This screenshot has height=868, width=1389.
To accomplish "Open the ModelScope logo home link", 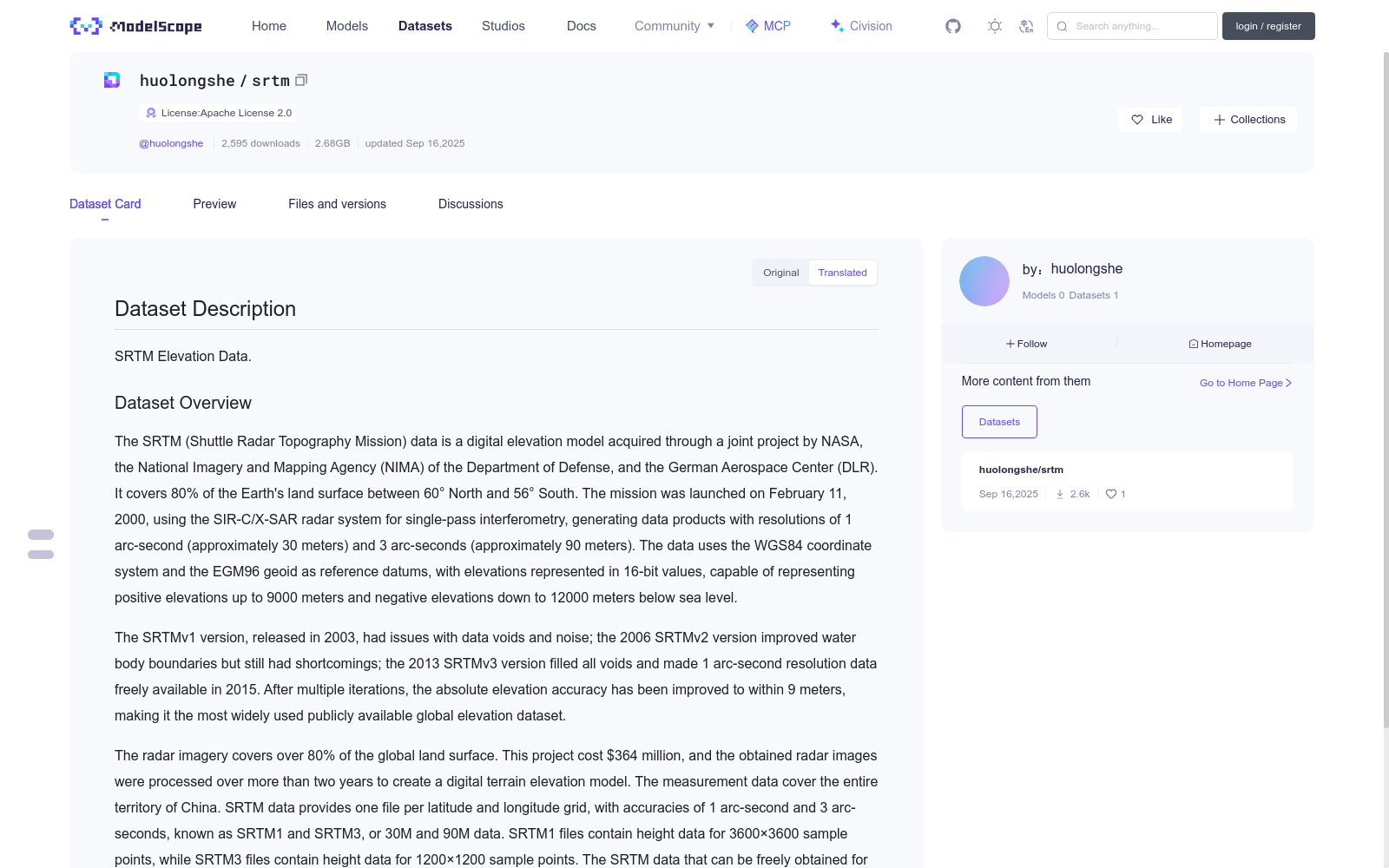I will (135, 26).
